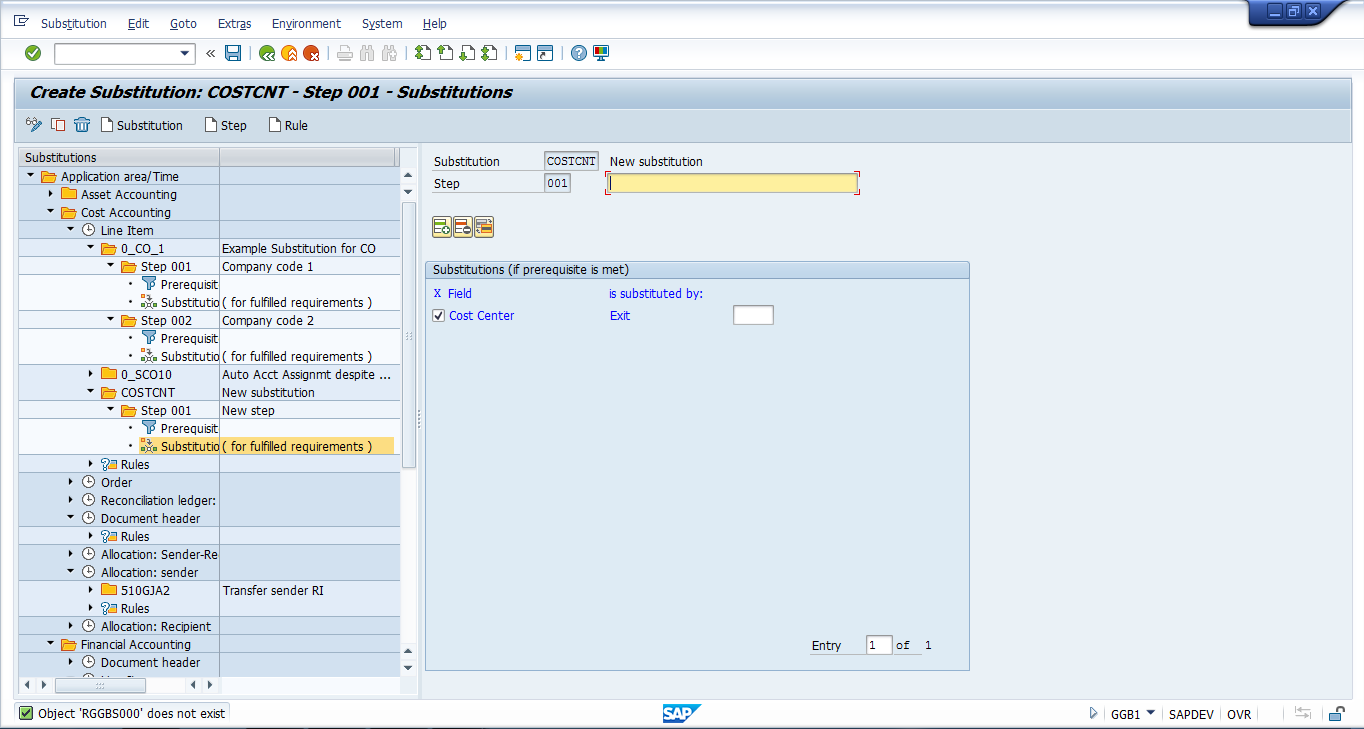1364x729 pixels.
Task: Open the GGB1 transaction dropdown in status bar
Action: tap(1150, 713)
